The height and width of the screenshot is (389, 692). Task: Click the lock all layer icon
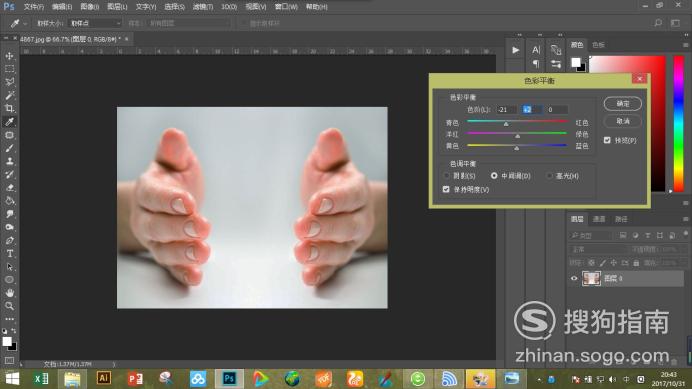(636, 263)
